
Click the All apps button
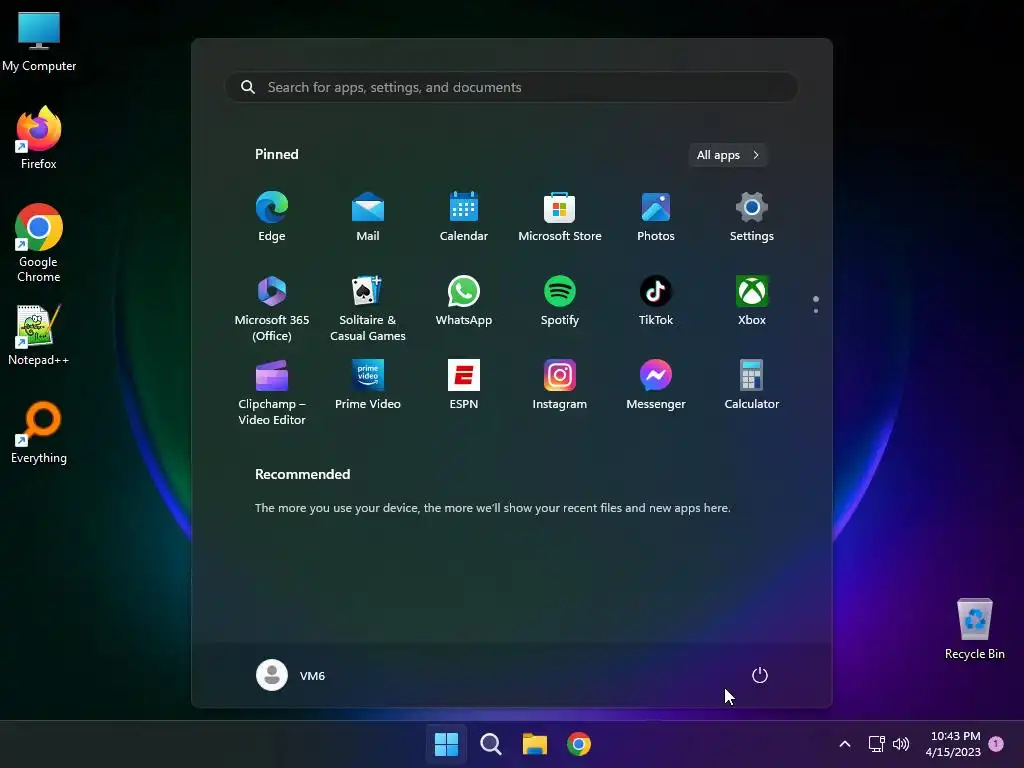728,155
